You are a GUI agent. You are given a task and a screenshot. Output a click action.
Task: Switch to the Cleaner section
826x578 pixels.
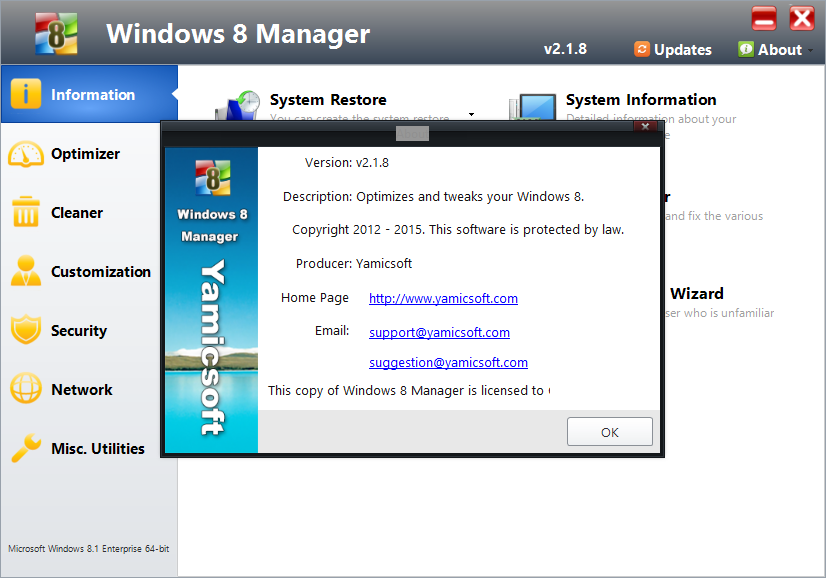77,213
